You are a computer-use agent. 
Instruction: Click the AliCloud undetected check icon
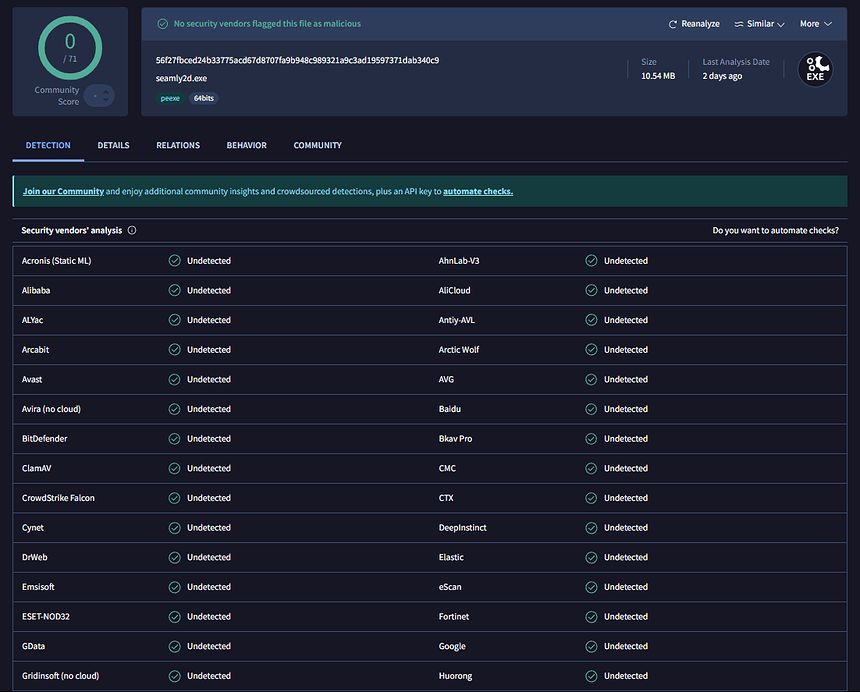pos(591,290)
